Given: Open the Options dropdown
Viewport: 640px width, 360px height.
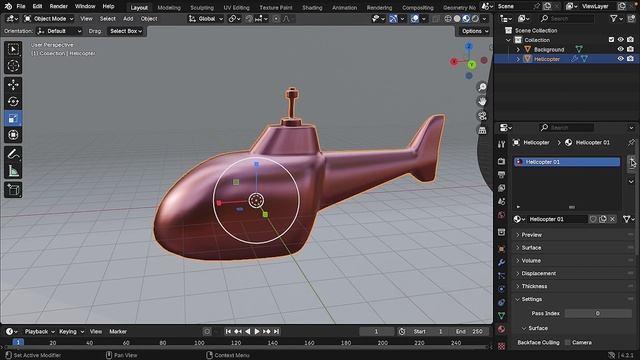Looking at the screenshot, I should click(475, 31).
